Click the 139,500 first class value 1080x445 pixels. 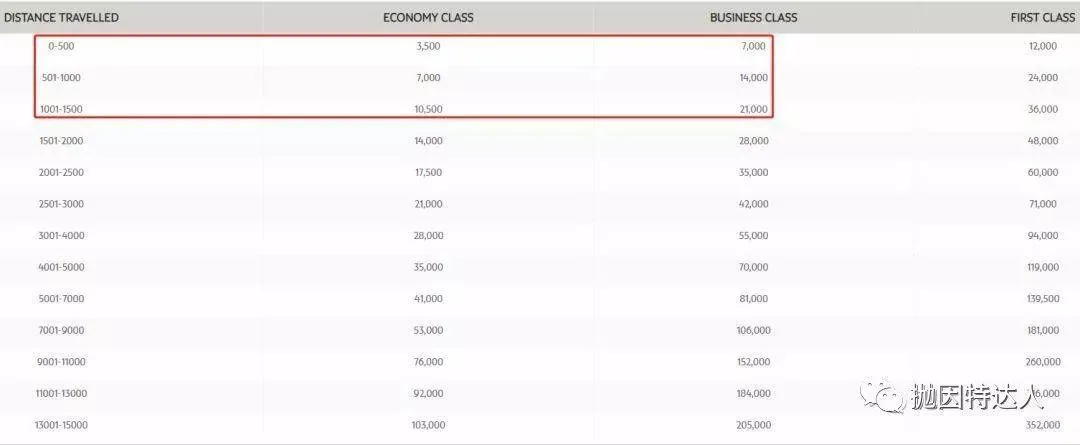tap(1043, 299)
